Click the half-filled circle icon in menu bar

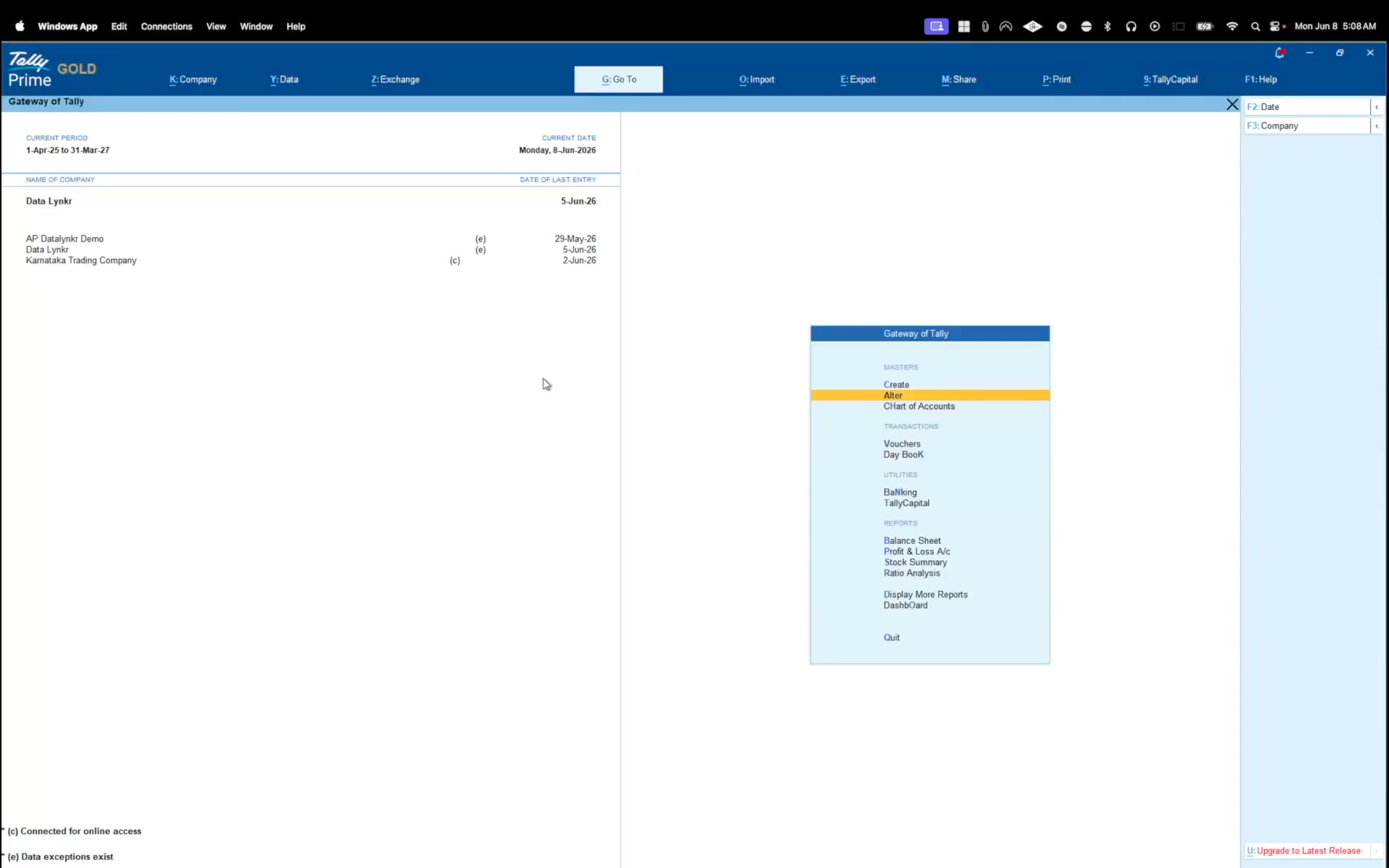tap(1086, 26)
